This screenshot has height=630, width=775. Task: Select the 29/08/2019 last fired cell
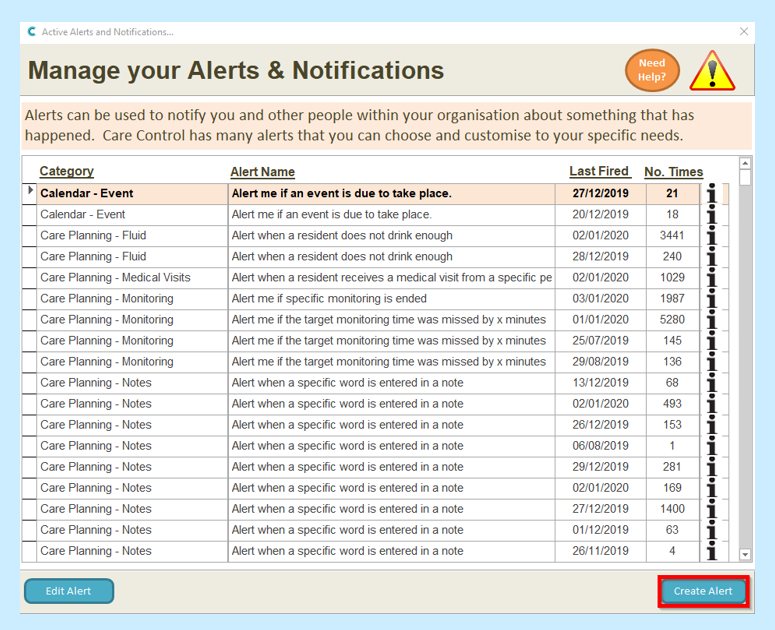click(601, 362)
